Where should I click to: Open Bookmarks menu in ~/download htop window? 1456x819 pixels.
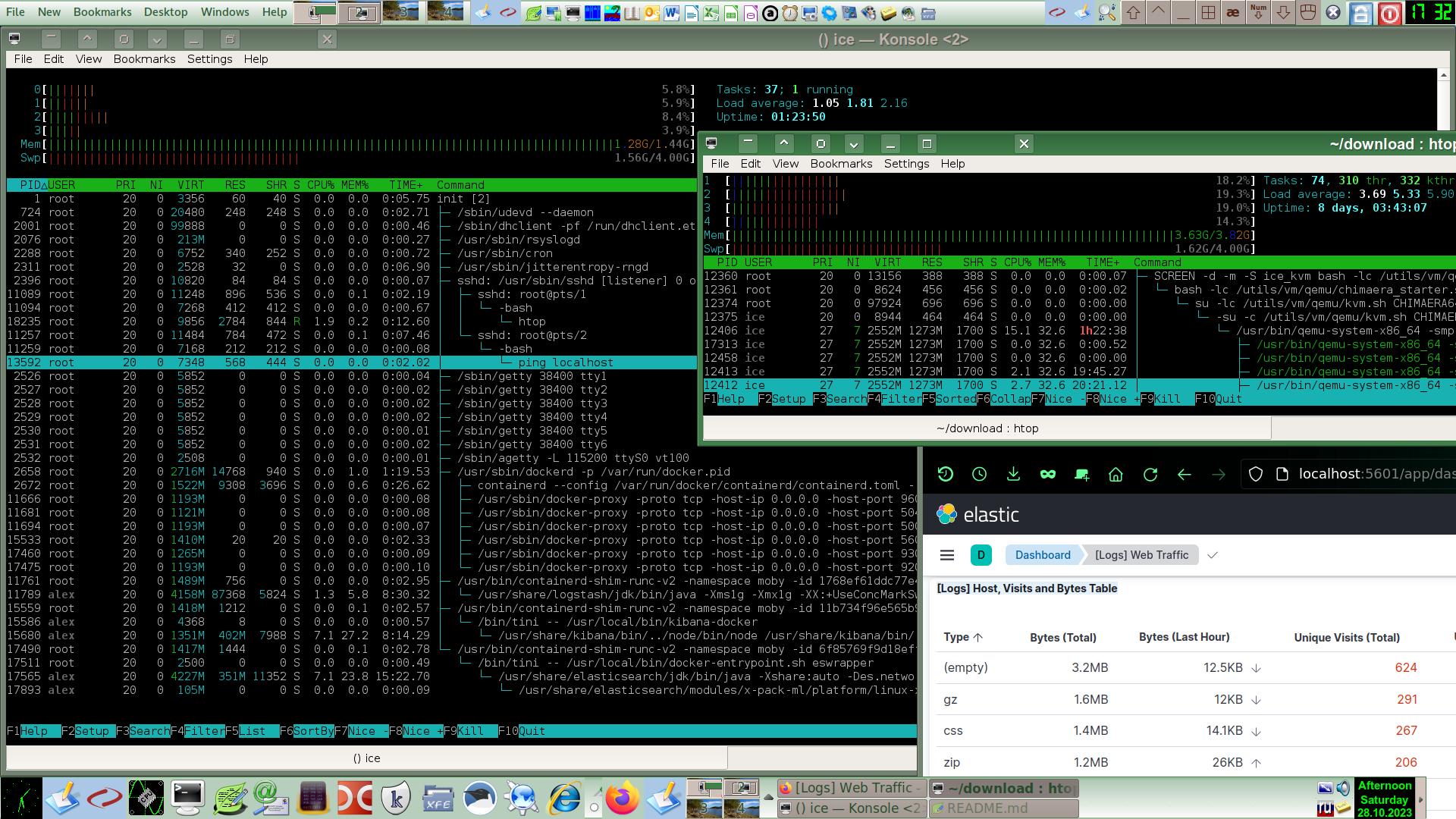pyautogui.click(x=841, y=164)
